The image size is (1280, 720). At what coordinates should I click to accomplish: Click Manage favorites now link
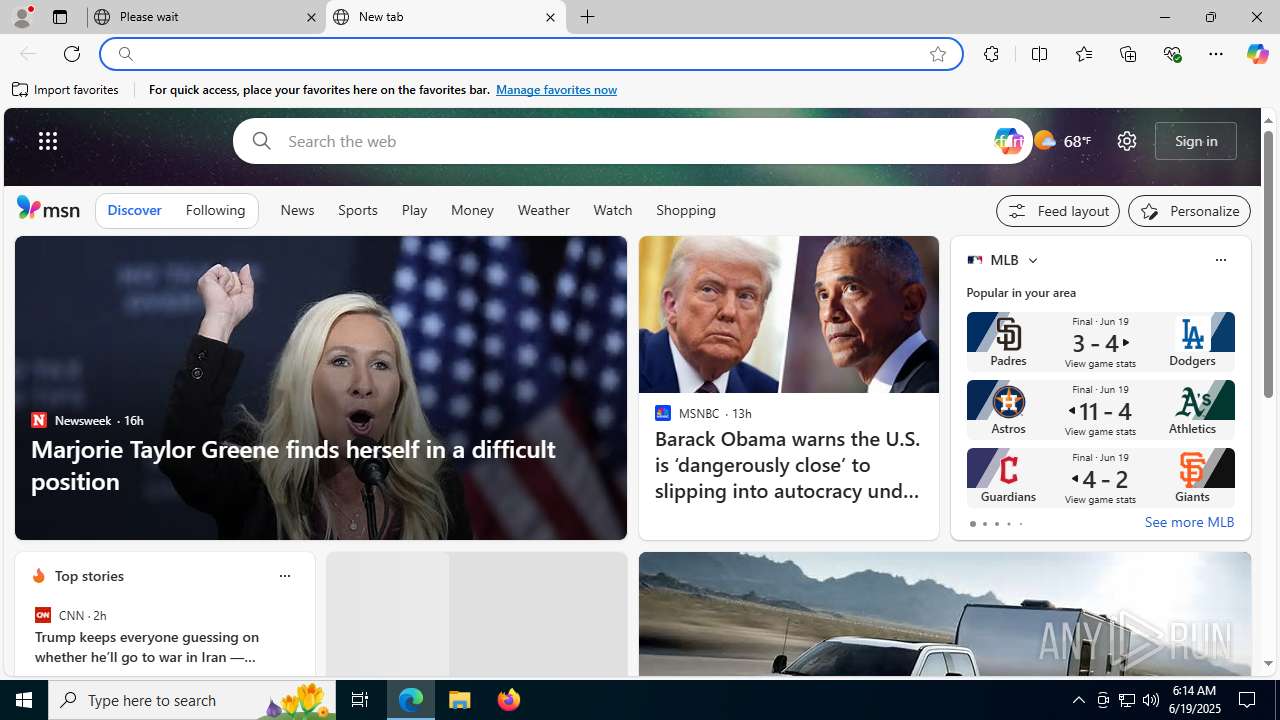(556, 90)
